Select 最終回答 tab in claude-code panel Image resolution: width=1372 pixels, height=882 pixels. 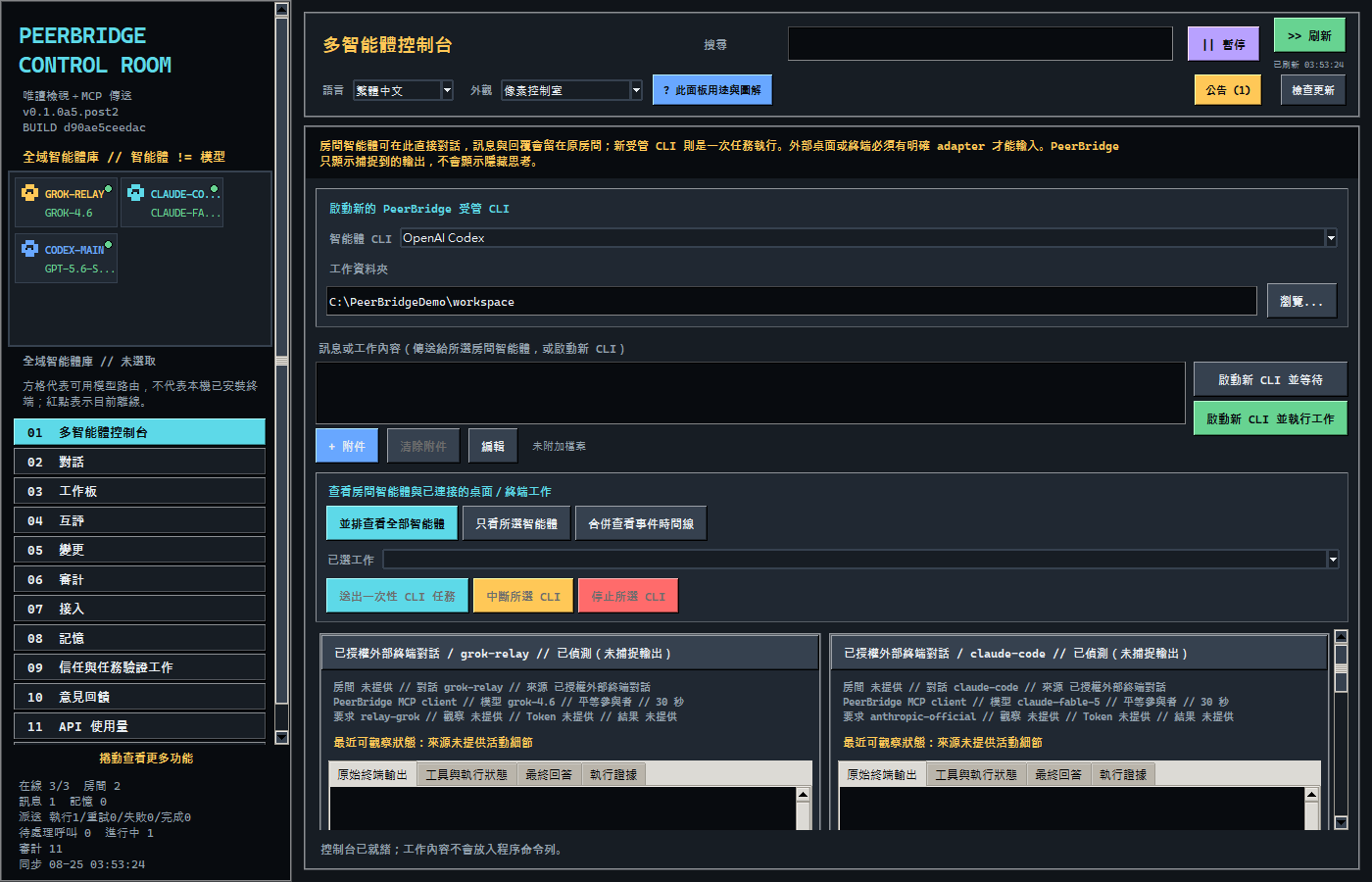(1058, 774)
